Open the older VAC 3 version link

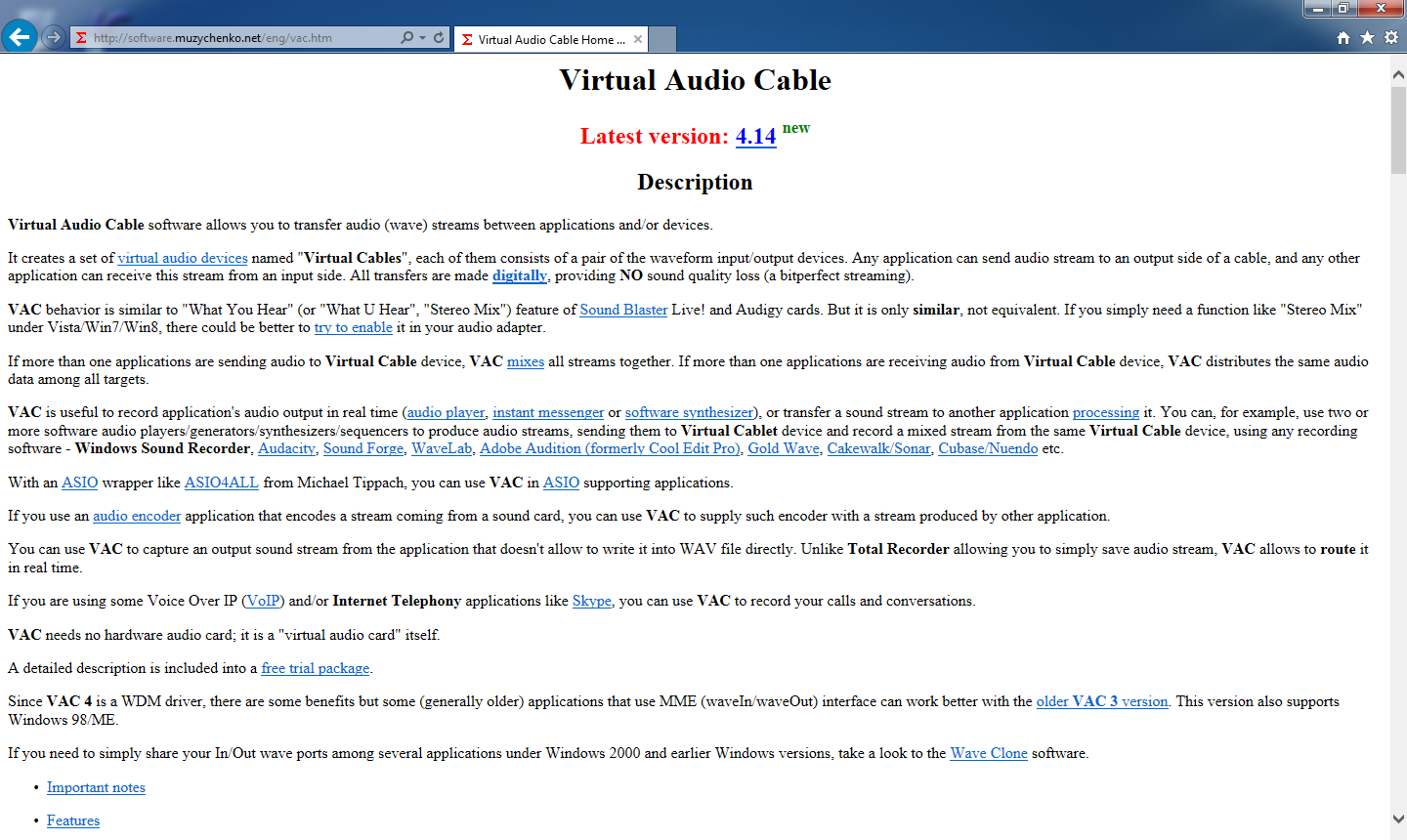(x=1102, y=701)
